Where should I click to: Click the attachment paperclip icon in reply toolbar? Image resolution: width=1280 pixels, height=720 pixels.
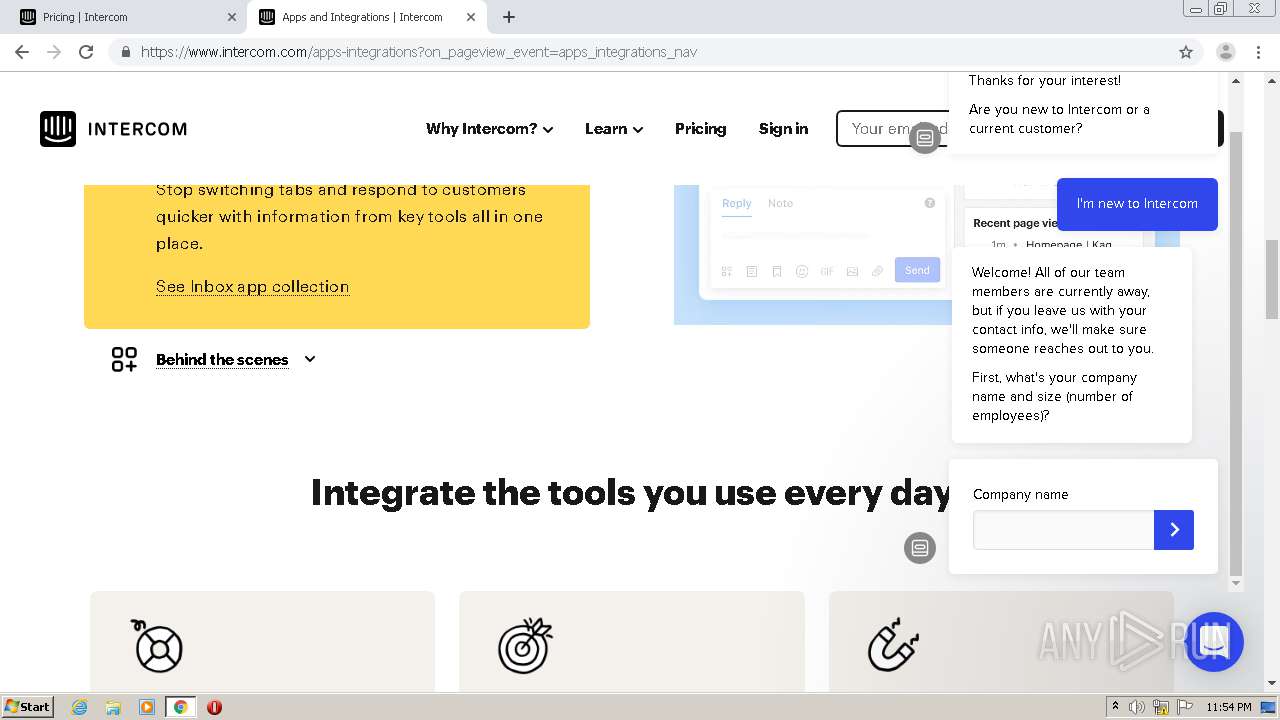tap(877, 271)
